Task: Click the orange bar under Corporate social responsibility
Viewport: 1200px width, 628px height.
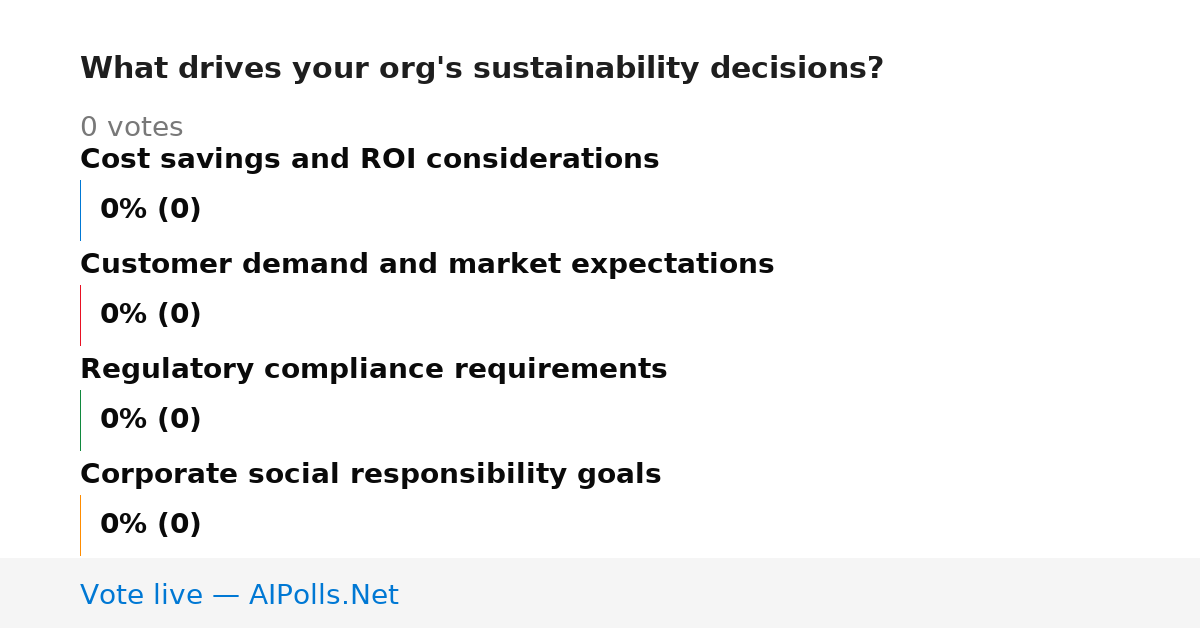Action: click(x=80, y=525)
